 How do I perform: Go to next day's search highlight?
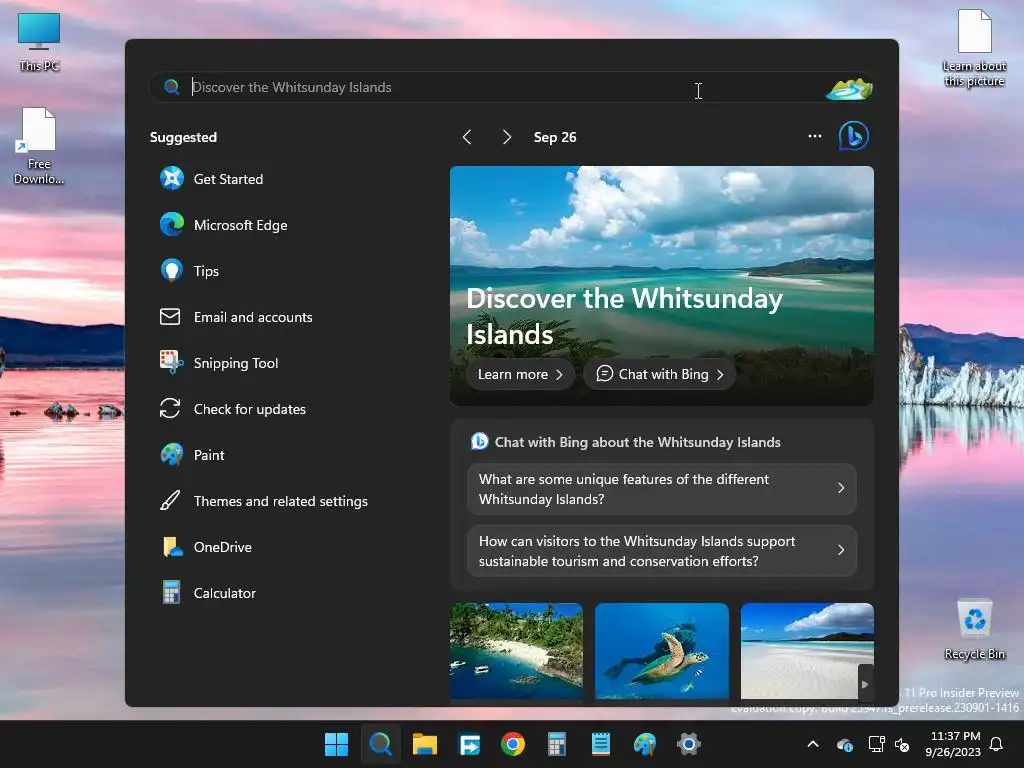pyautogui.click(x=507, y=137)
